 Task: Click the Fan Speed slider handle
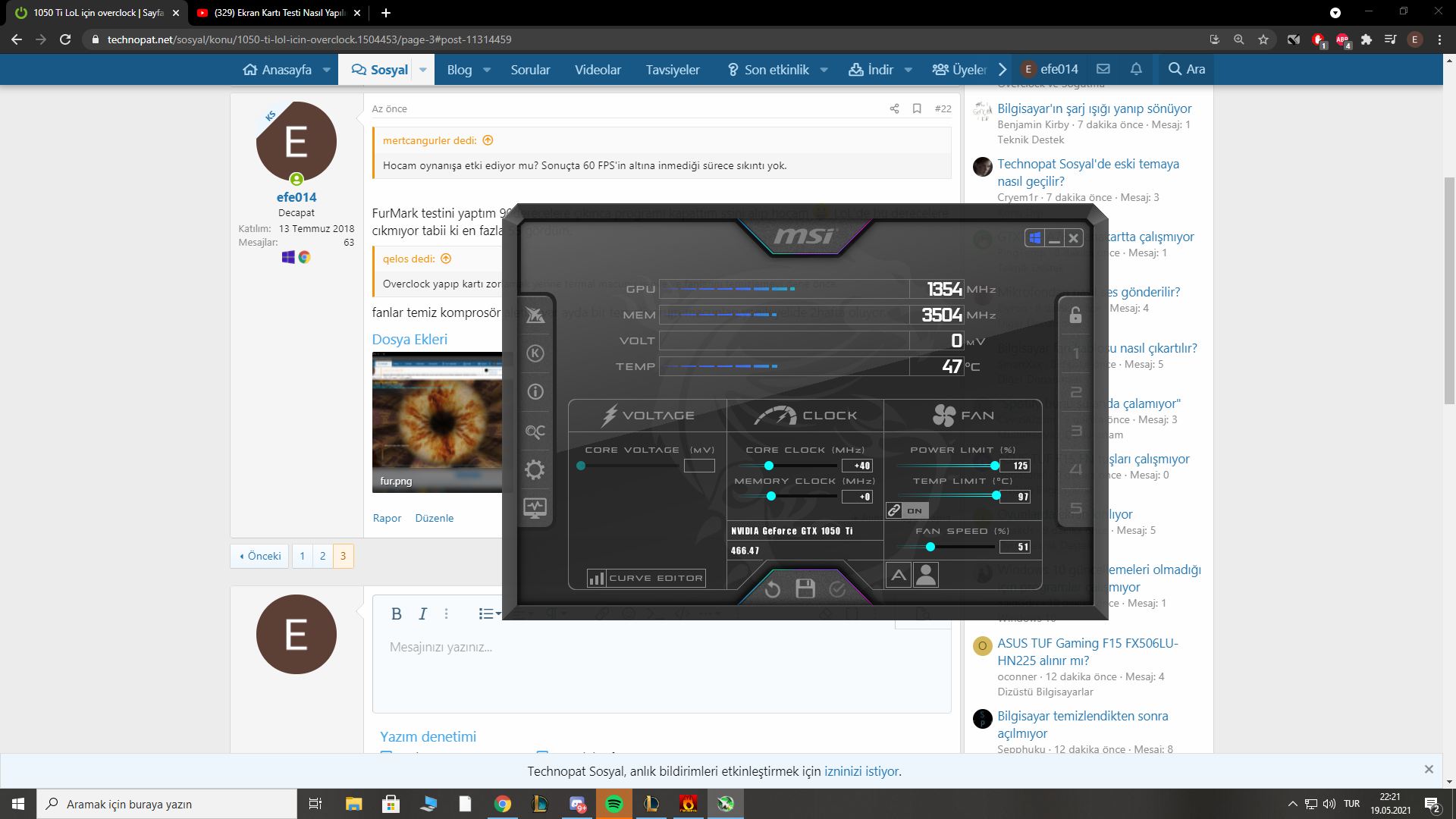point(930,547)
